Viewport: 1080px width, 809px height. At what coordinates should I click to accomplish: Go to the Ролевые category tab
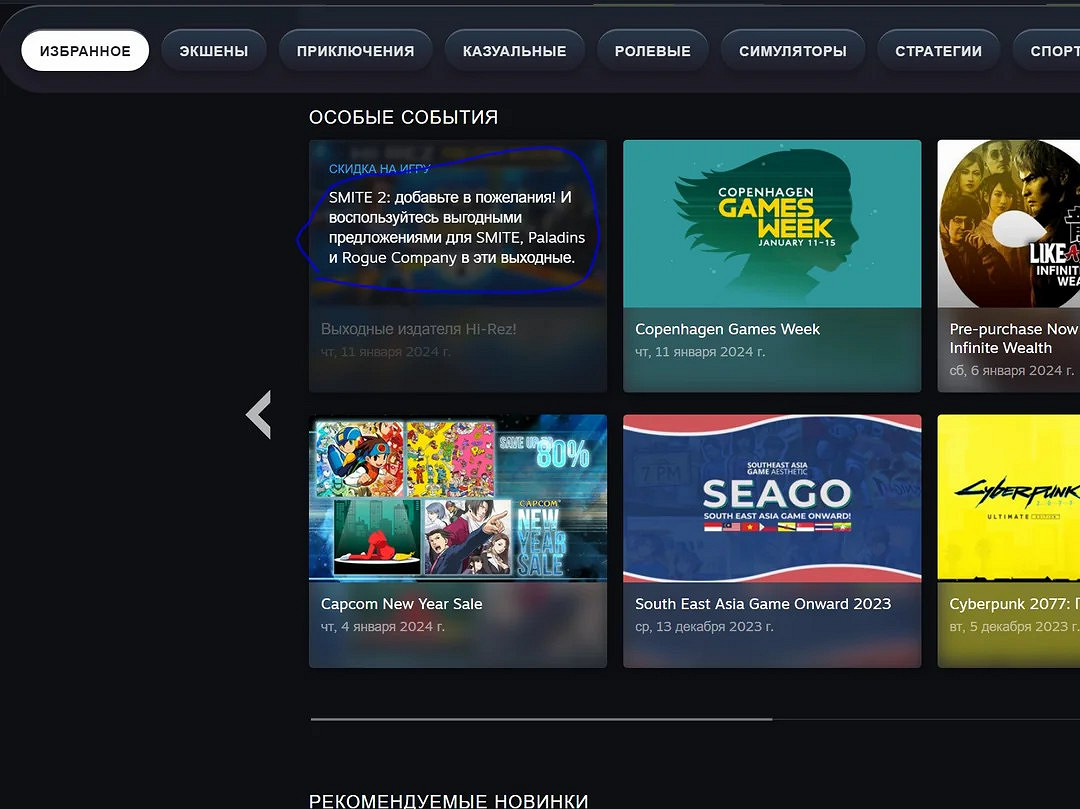point(652,51)
